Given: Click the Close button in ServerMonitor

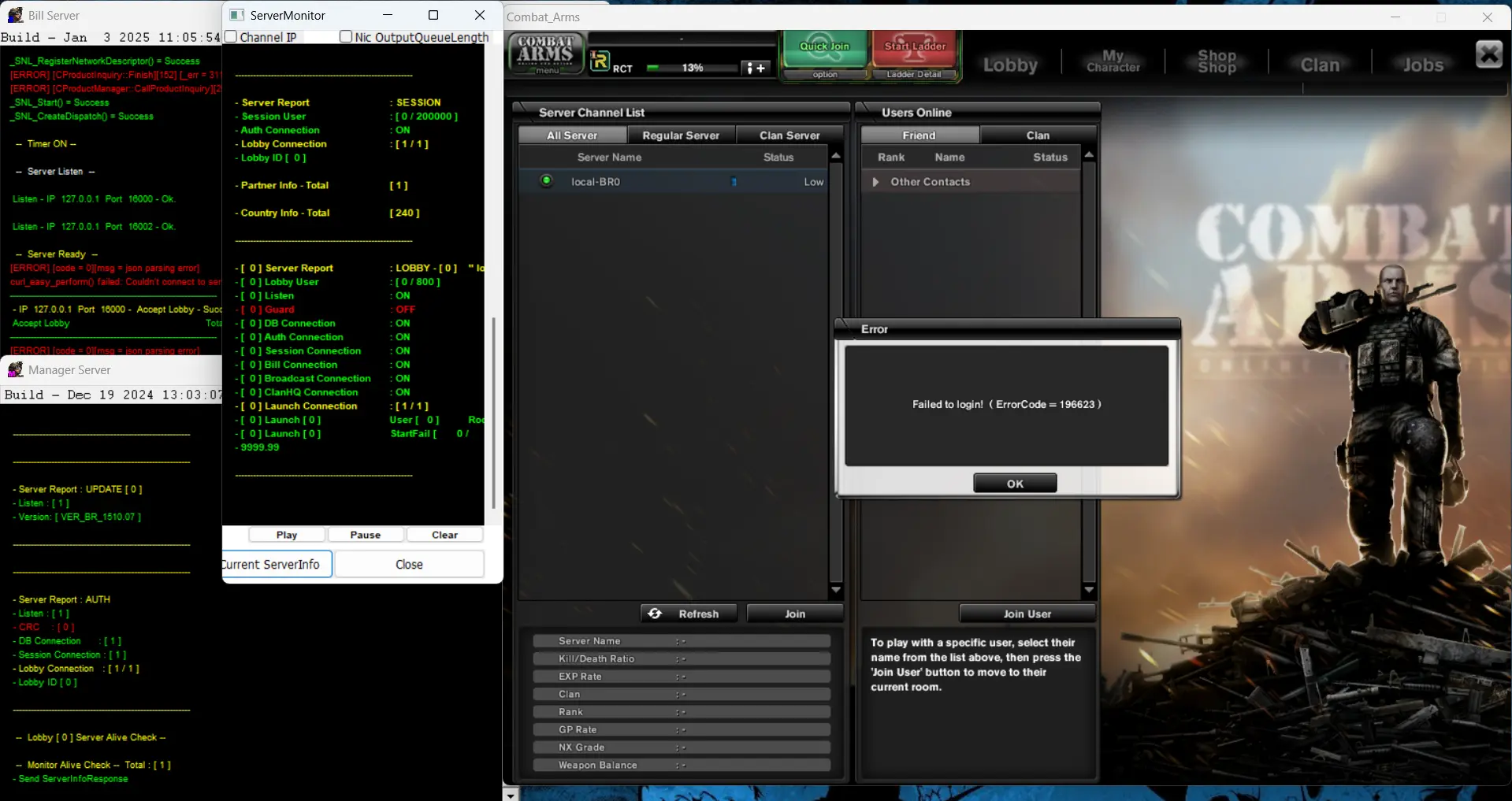Looking at the screenshot, I should pos(409,564).
